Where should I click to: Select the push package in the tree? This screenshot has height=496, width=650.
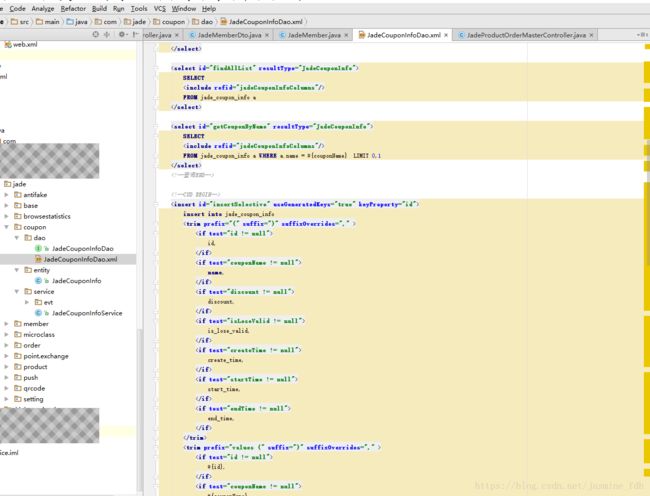tap(31, 377)
